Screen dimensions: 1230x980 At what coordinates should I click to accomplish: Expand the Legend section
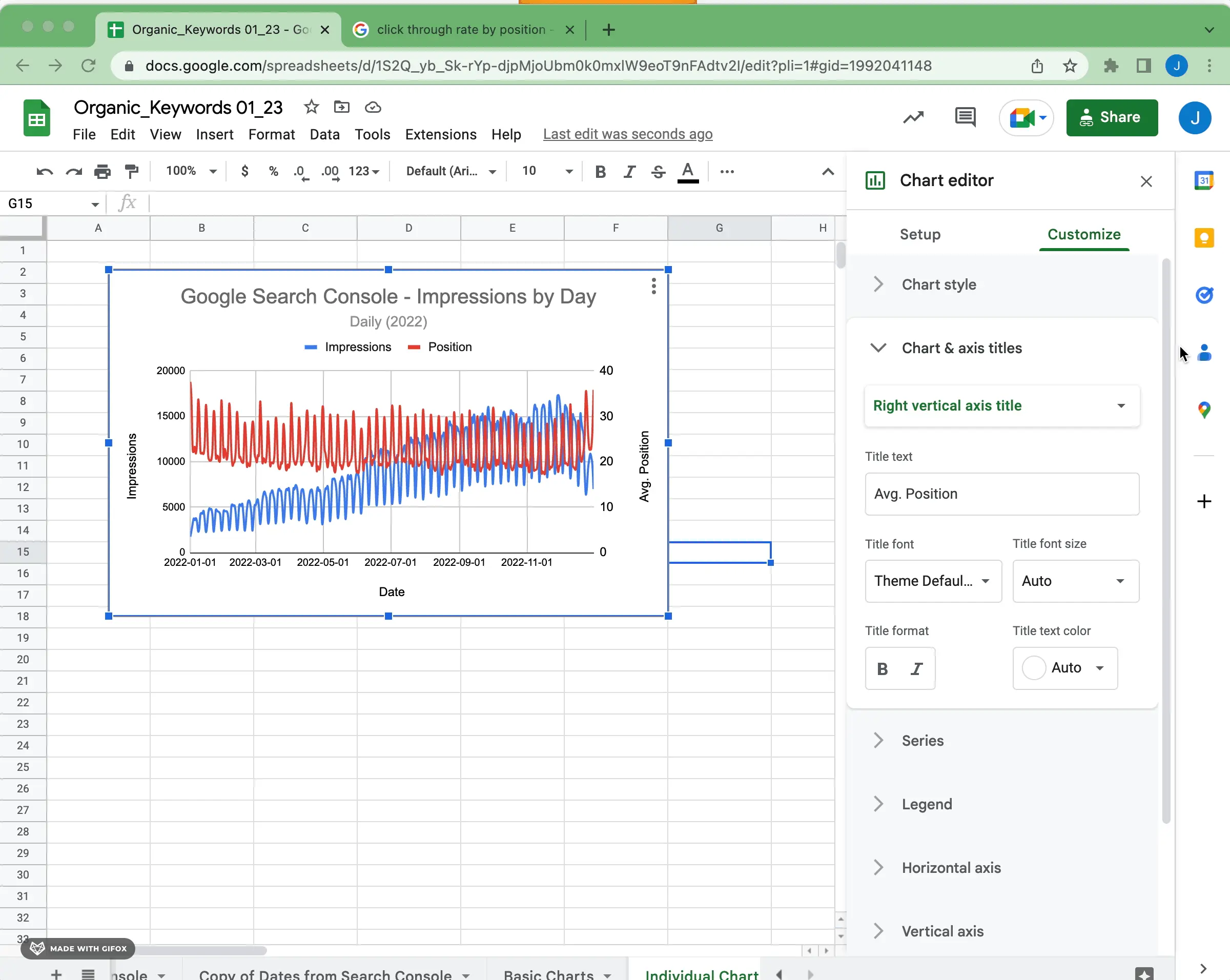click(x=878, y=804)
